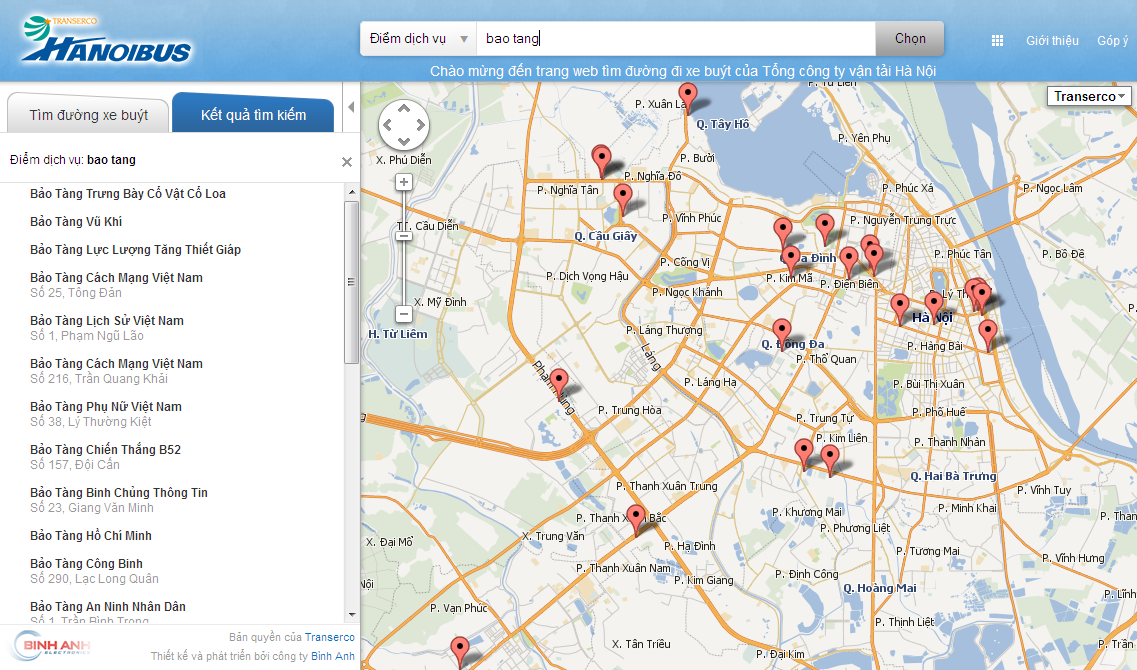1137x670 pixels.
Task: Select Bảo Tàng Chiến Thắng B52
Action: click(106, 457)
